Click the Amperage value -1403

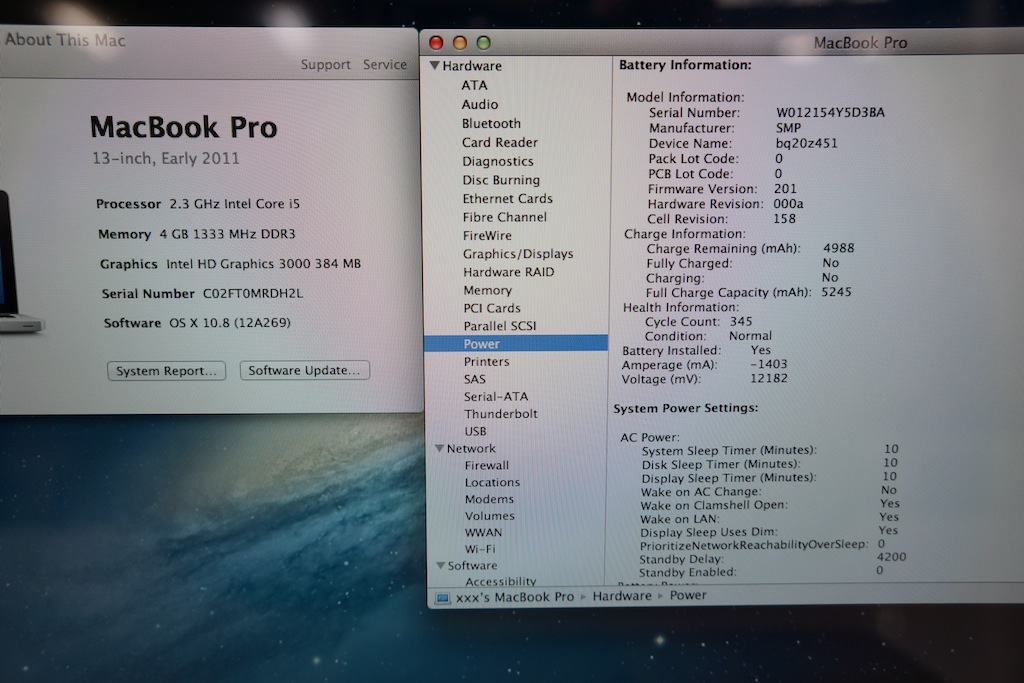coord(769,364)
